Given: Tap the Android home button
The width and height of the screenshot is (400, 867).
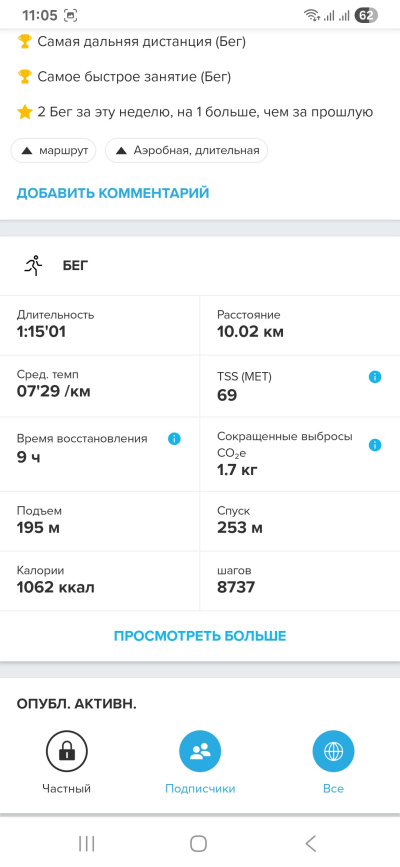Looking at the screenshot, I should coord(198,843).
